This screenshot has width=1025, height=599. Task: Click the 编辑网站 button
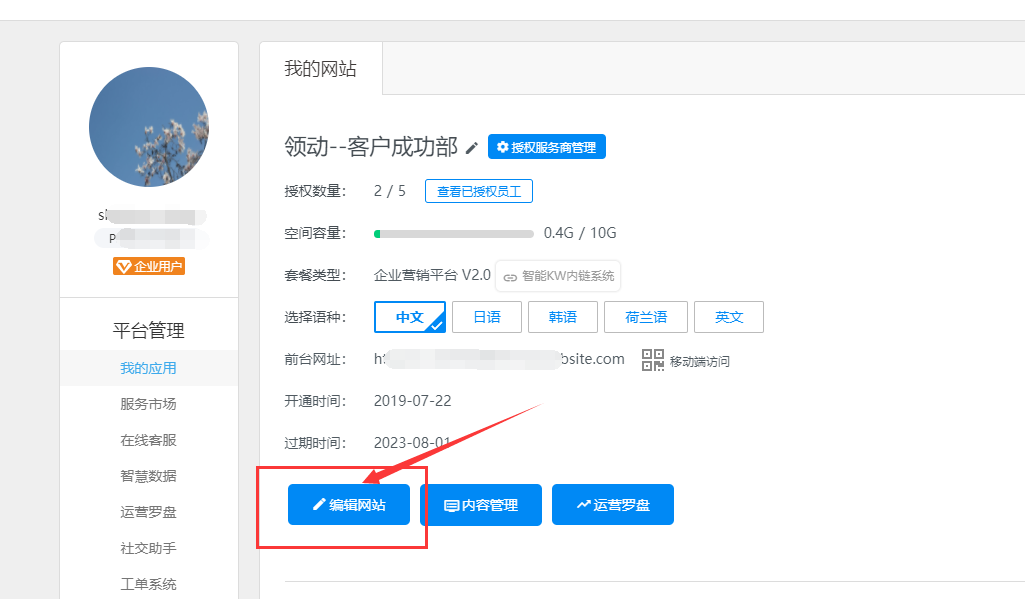(x=350, y=505)
